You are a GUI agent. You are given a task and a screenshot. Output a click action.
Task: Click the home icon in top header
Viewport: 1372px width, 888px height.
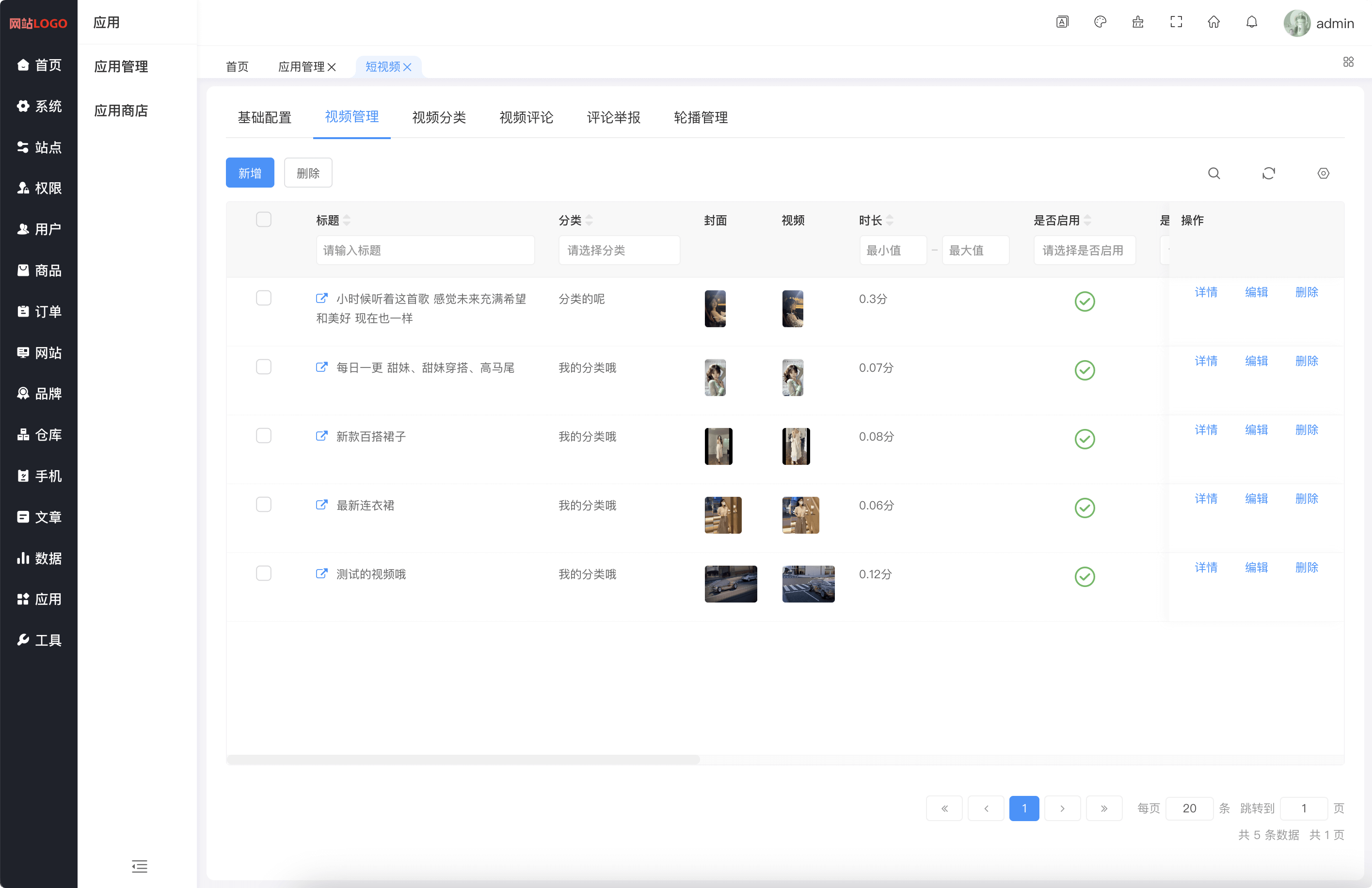(1213, 22)
